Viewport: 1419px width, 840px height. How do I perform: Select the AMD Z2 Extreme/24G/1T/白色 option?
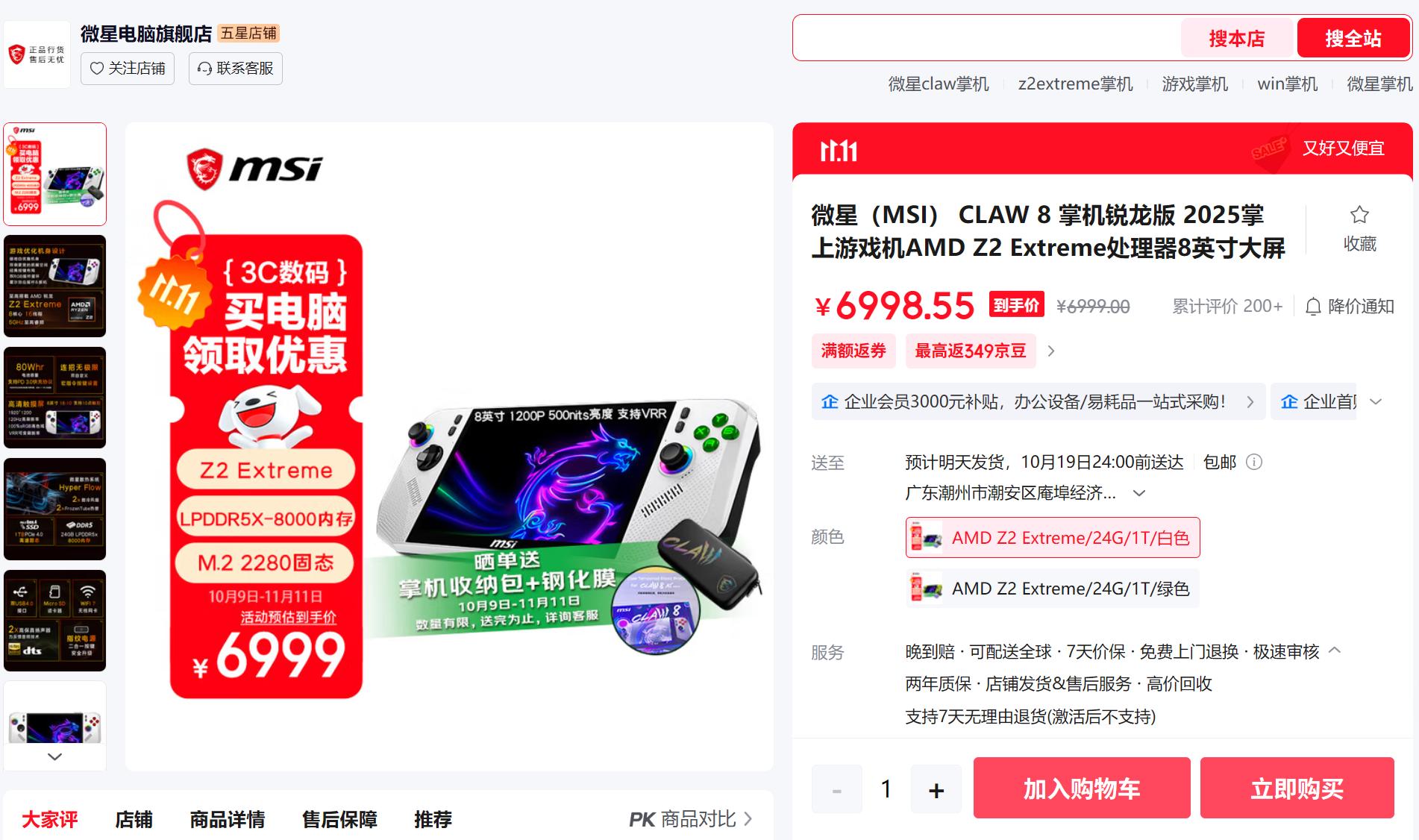point(1053,538)
